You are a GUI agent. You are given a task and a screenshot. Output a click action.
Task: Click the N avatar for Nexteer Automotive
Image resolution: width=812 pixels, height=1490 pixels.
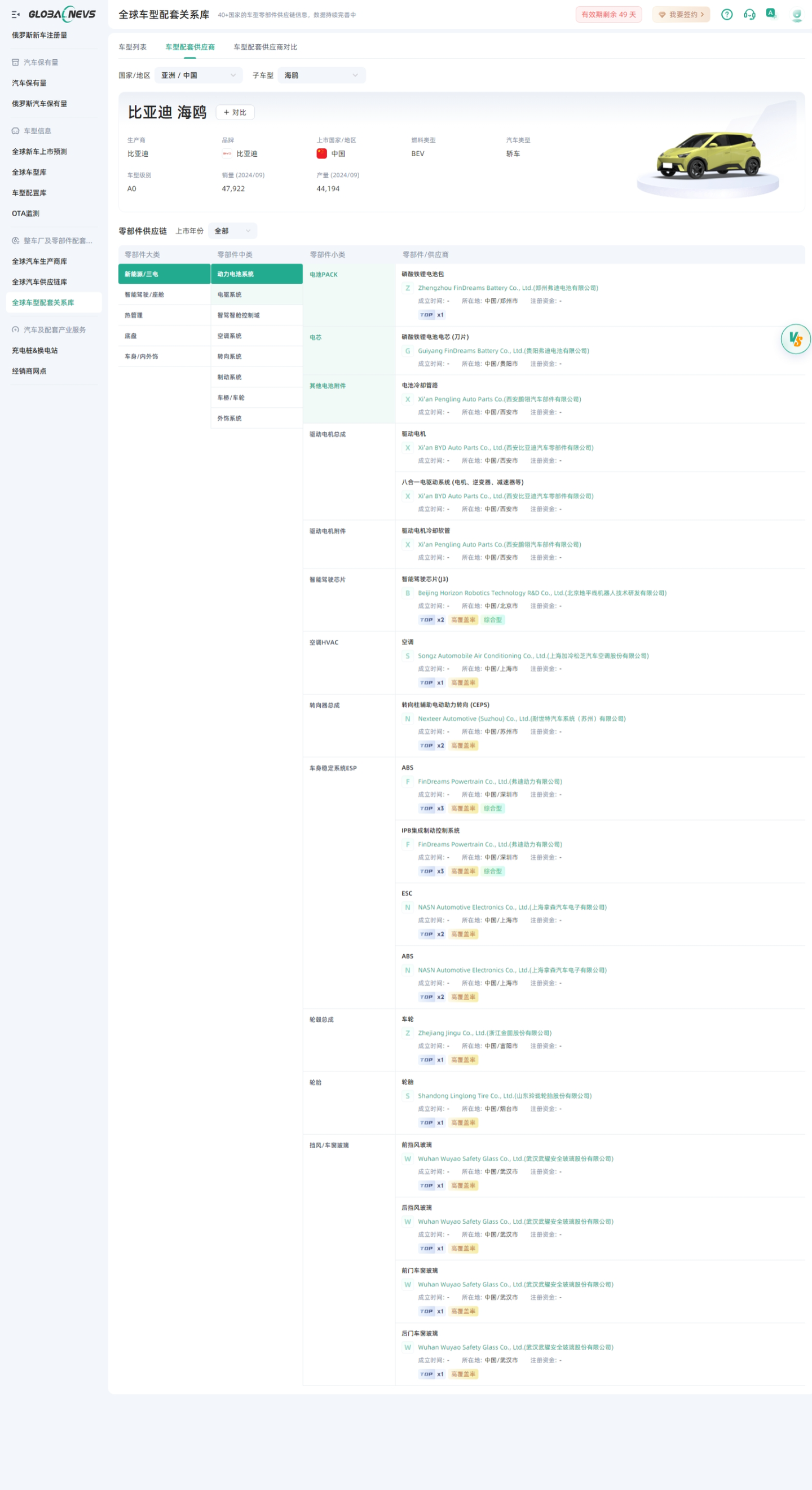pos(408,719)
